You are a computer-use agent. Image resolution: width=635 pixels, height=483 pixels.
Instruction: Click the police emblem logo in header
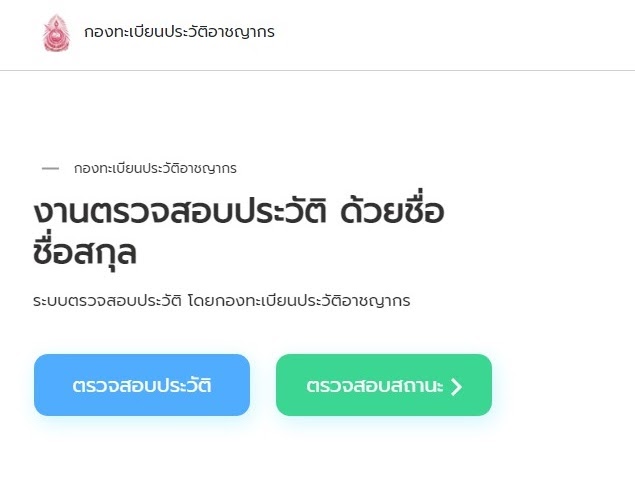click(56, 33)
